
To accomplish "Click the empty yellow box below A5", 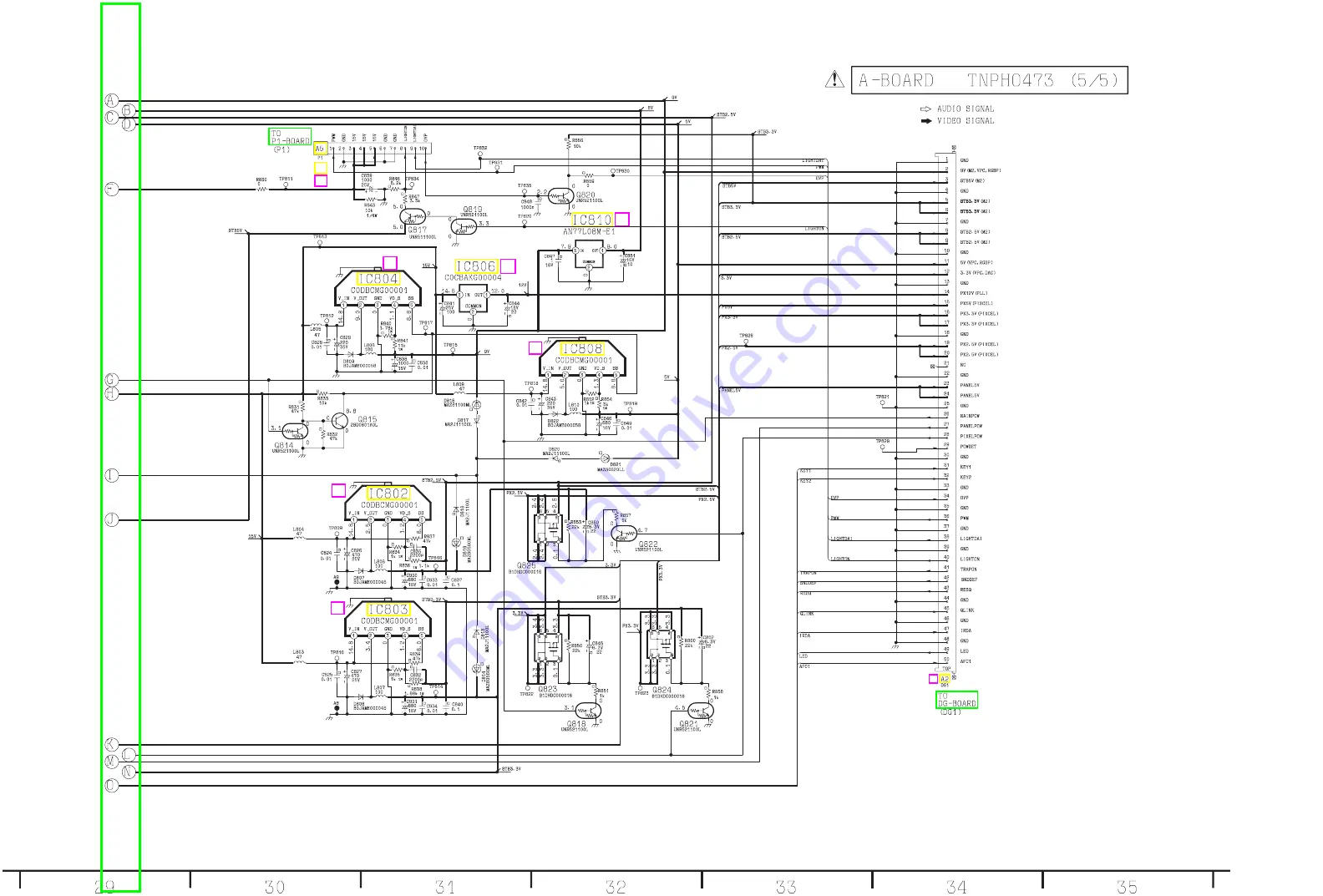I will click(321, 167).
